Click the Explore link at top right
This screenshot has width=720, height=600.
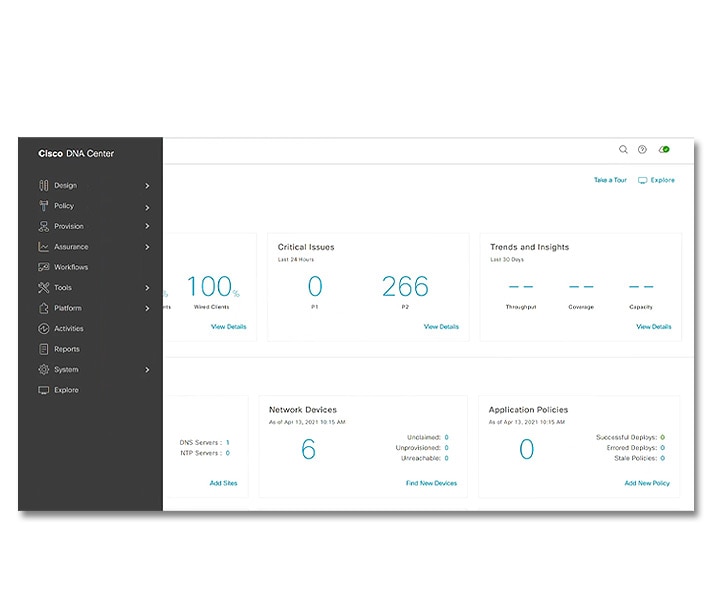tap(657, 180)
